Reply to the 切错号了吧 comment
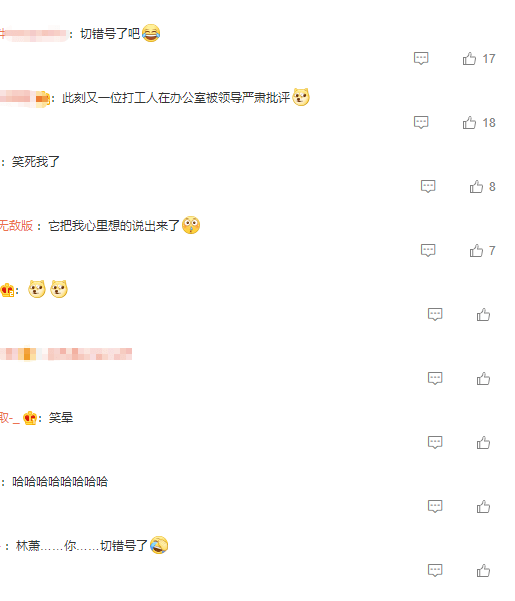Image resolution: width=515 pixels, height=601 pixels. 421,59
